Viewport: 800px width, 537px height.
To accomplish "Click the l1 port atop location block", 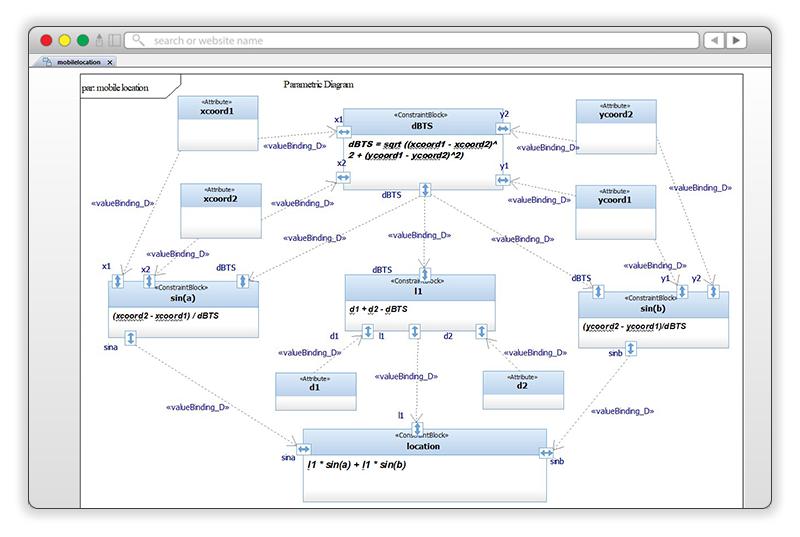I will click(418, 429).
